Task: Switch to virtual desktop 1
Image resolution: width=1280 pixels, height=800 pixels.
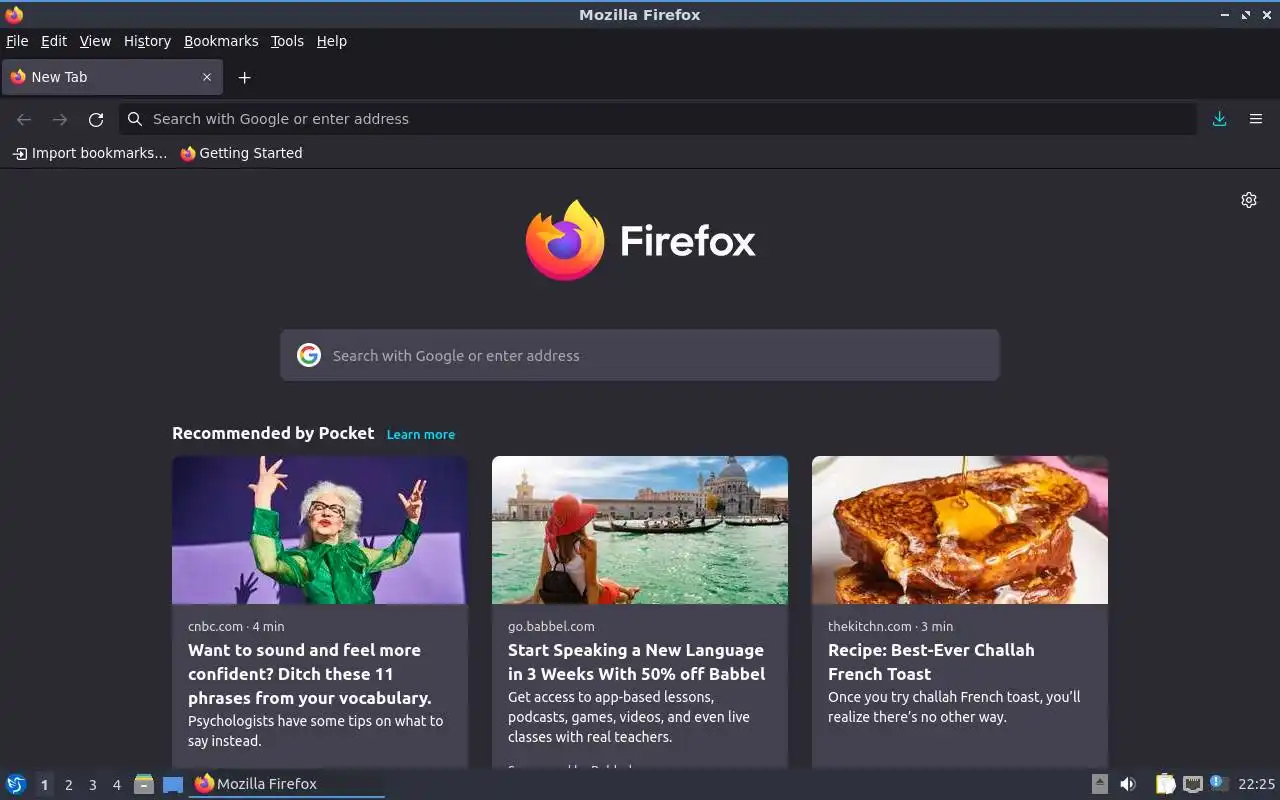Action: 44,785
